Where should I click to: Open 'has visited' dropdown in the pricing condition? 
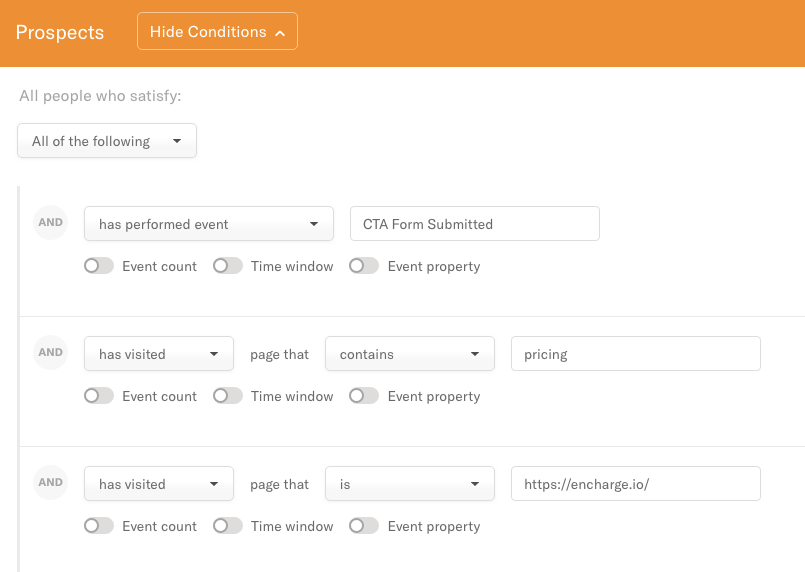[159, 354]
